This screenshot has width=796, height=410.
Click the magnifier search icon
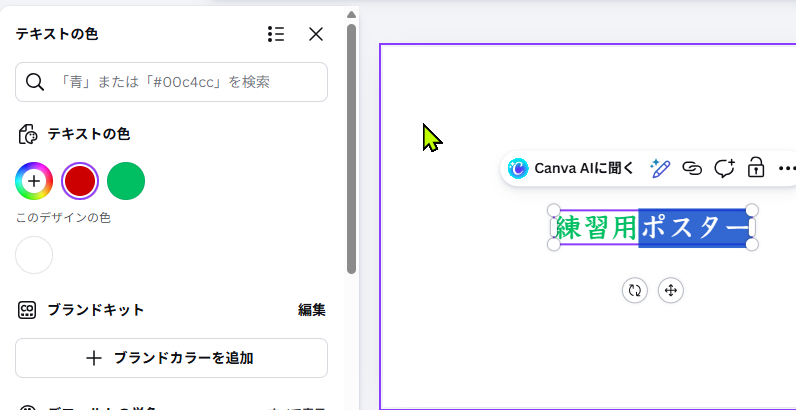tap(35, 82)
